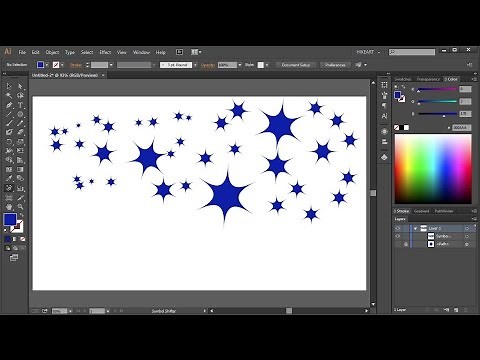Select the Rotate tool
This screenshot has height=360, width=480.
[x=9, y=142]
